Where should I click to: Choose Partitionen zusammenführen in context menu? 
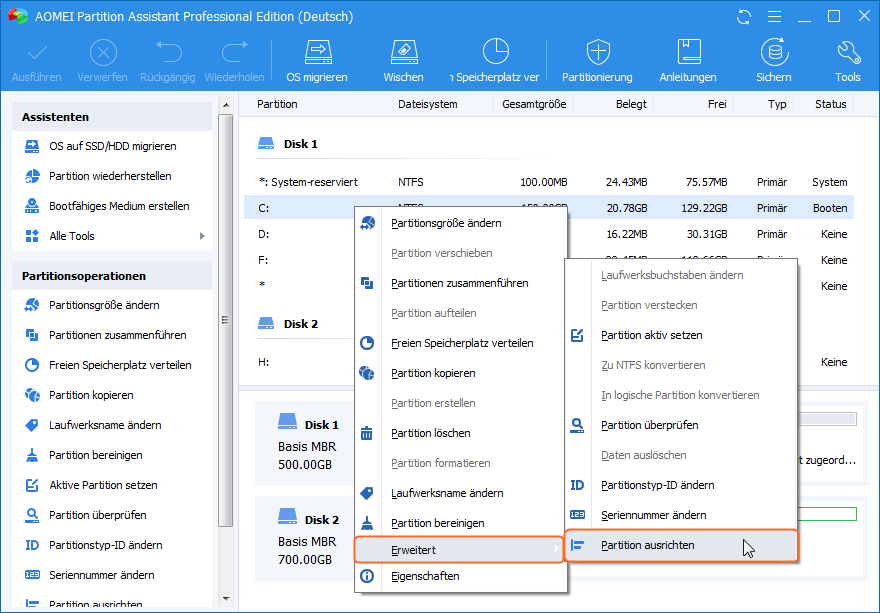(461, 283)
